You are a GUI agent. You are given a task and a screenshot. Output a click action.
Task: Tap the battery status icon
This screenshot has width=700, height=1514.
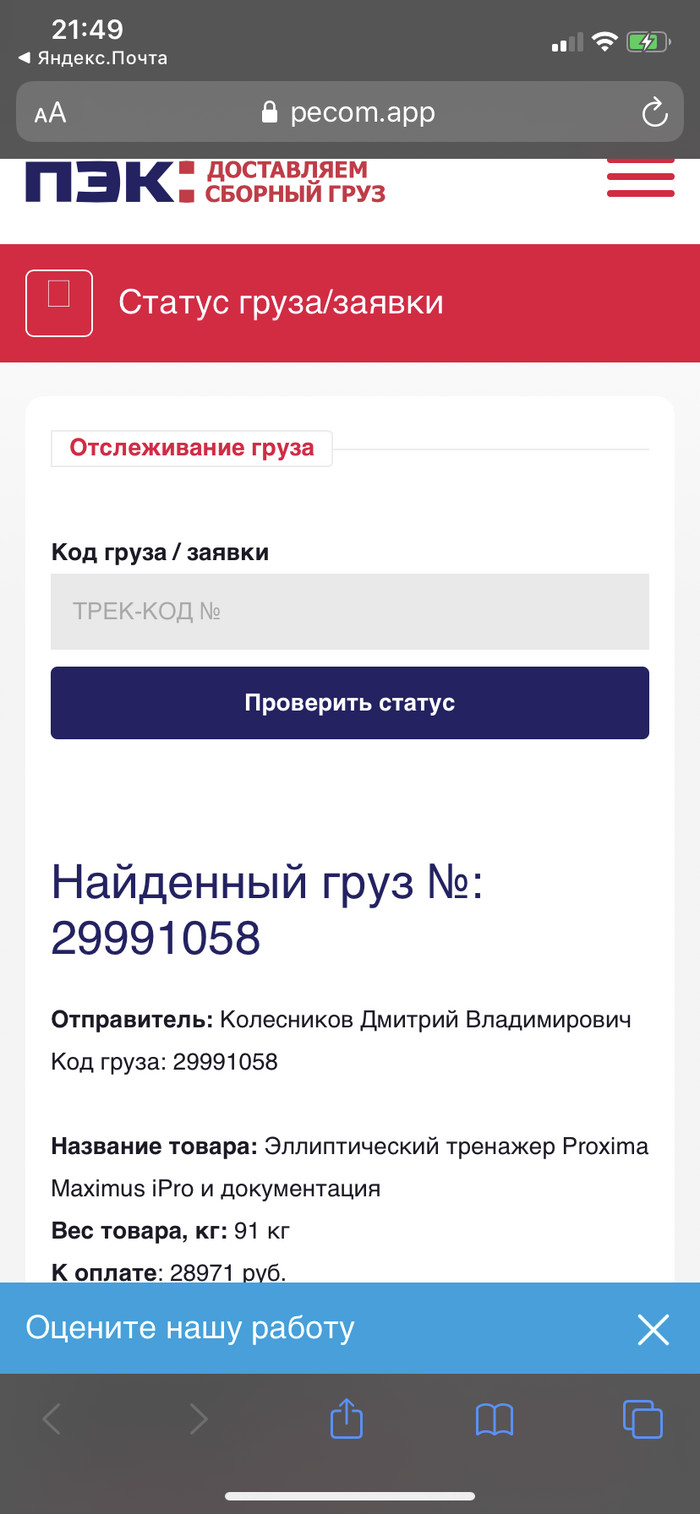pyautogui.click(x=648, y=42)
